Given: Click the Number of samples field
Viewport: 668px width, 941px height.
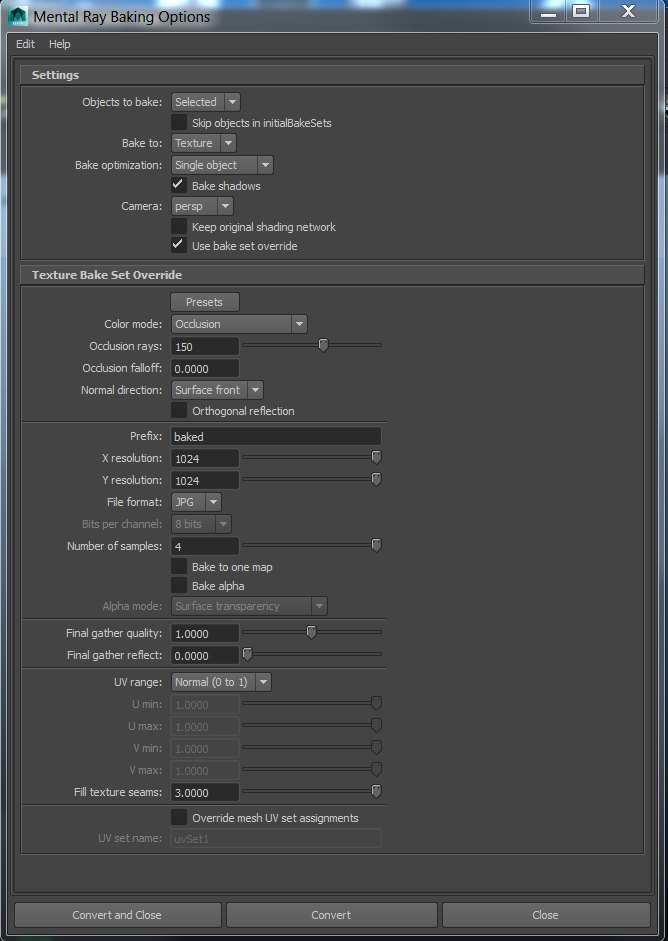Looking at the screenshot, I should pos(205,546).
